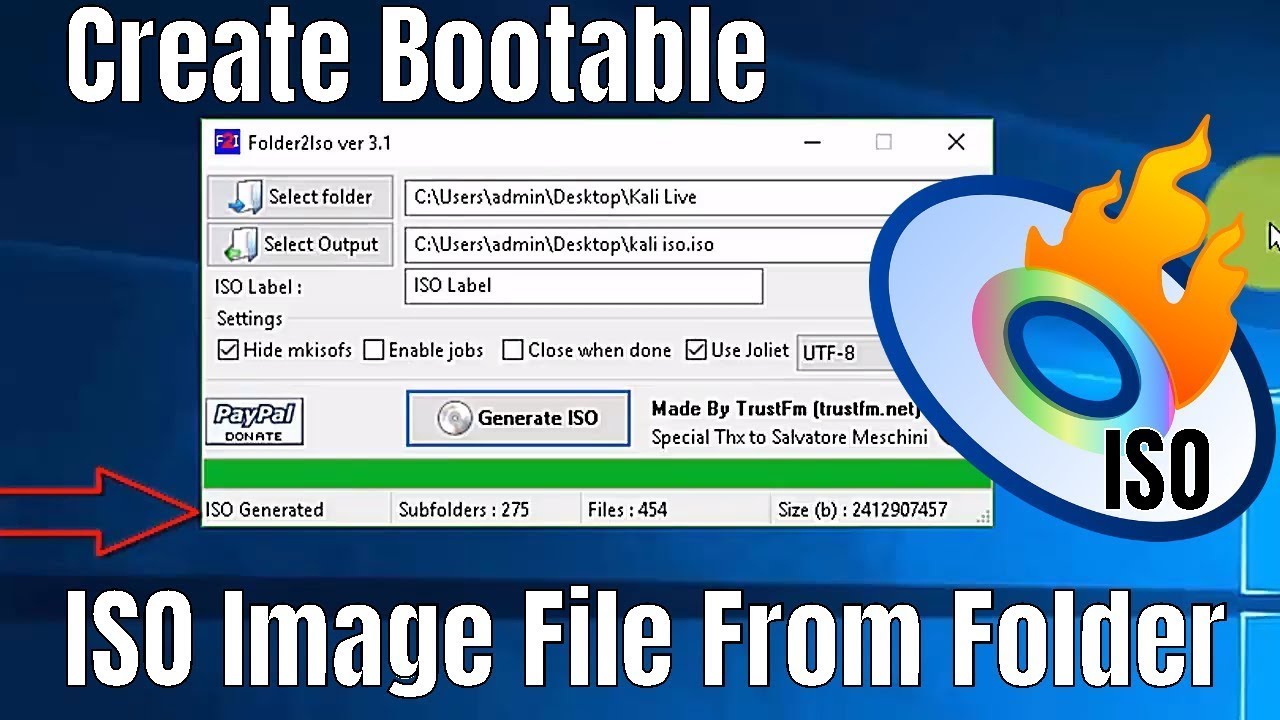Close the Folder2Iso window
The height and width of the screenshot is (720, 1280).
(x=956, y=142)
